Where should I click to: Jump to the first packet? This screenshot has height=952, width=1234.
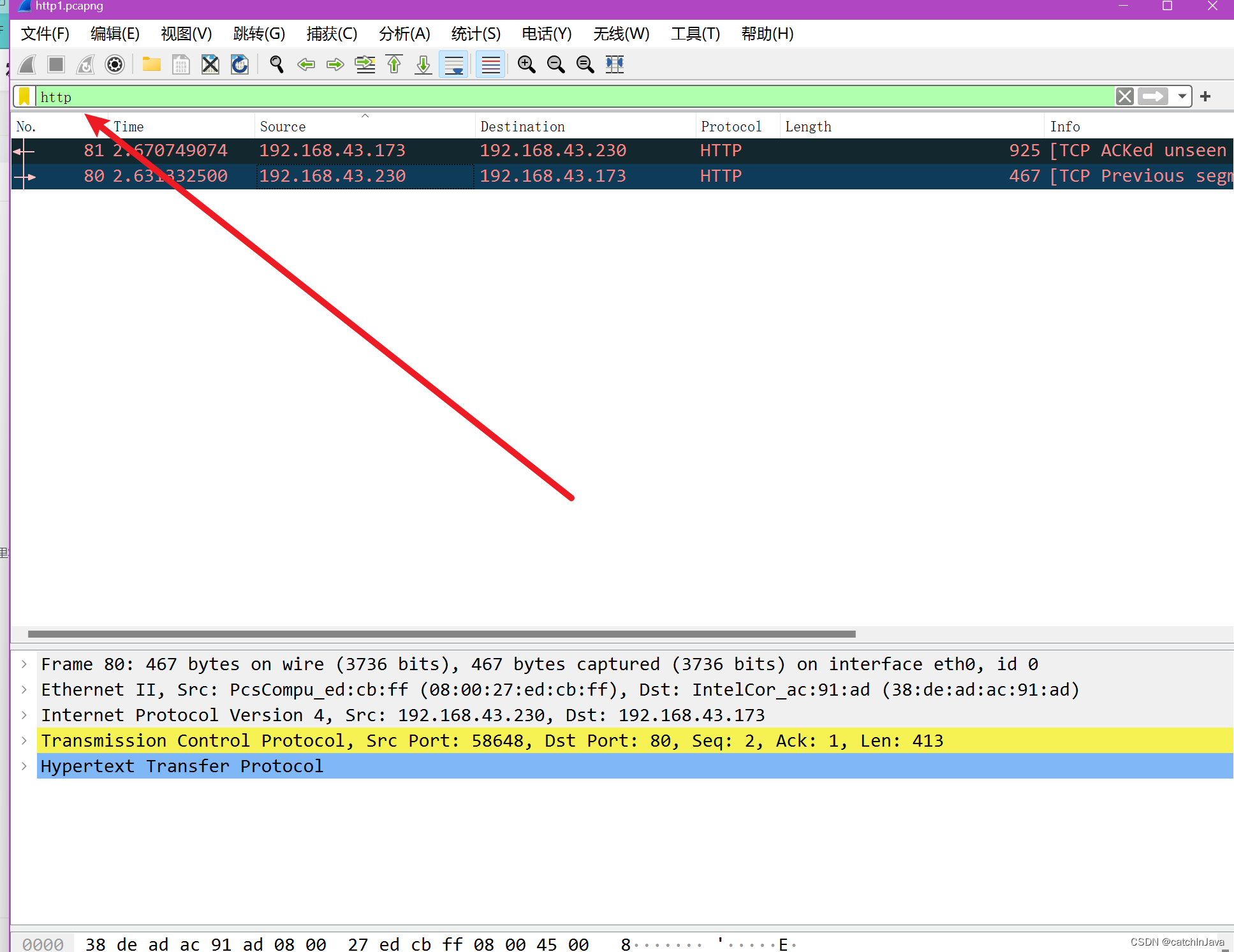point(394,64)
